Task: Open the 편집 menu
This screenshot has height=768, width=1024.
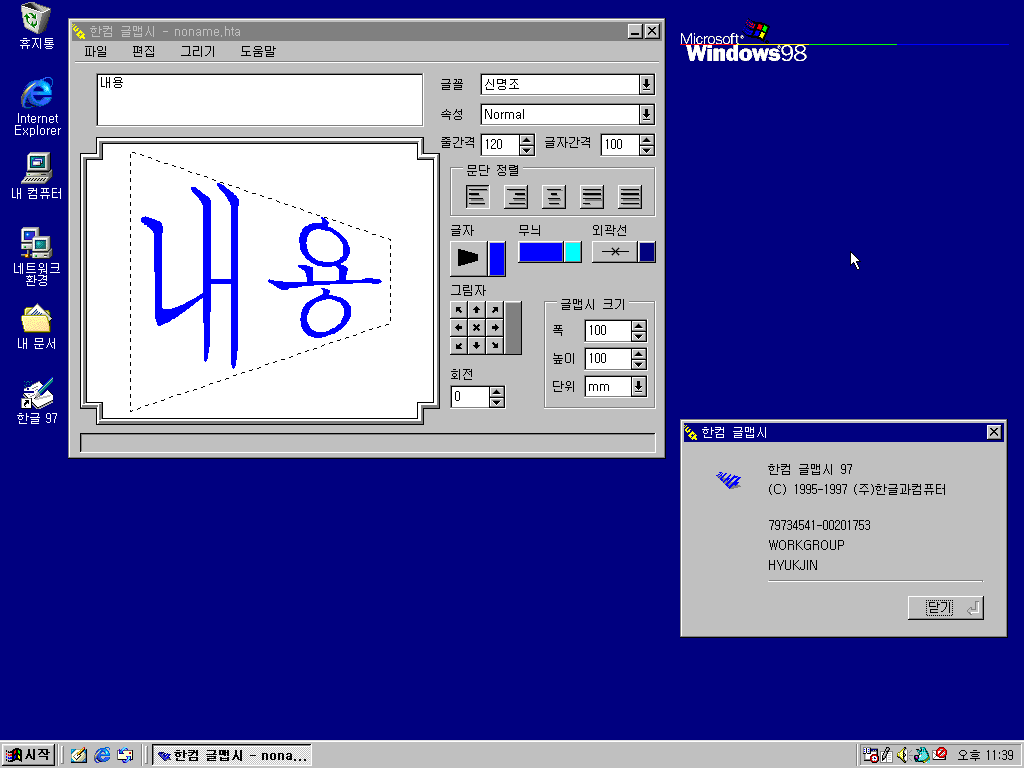Action: (144, 51)
